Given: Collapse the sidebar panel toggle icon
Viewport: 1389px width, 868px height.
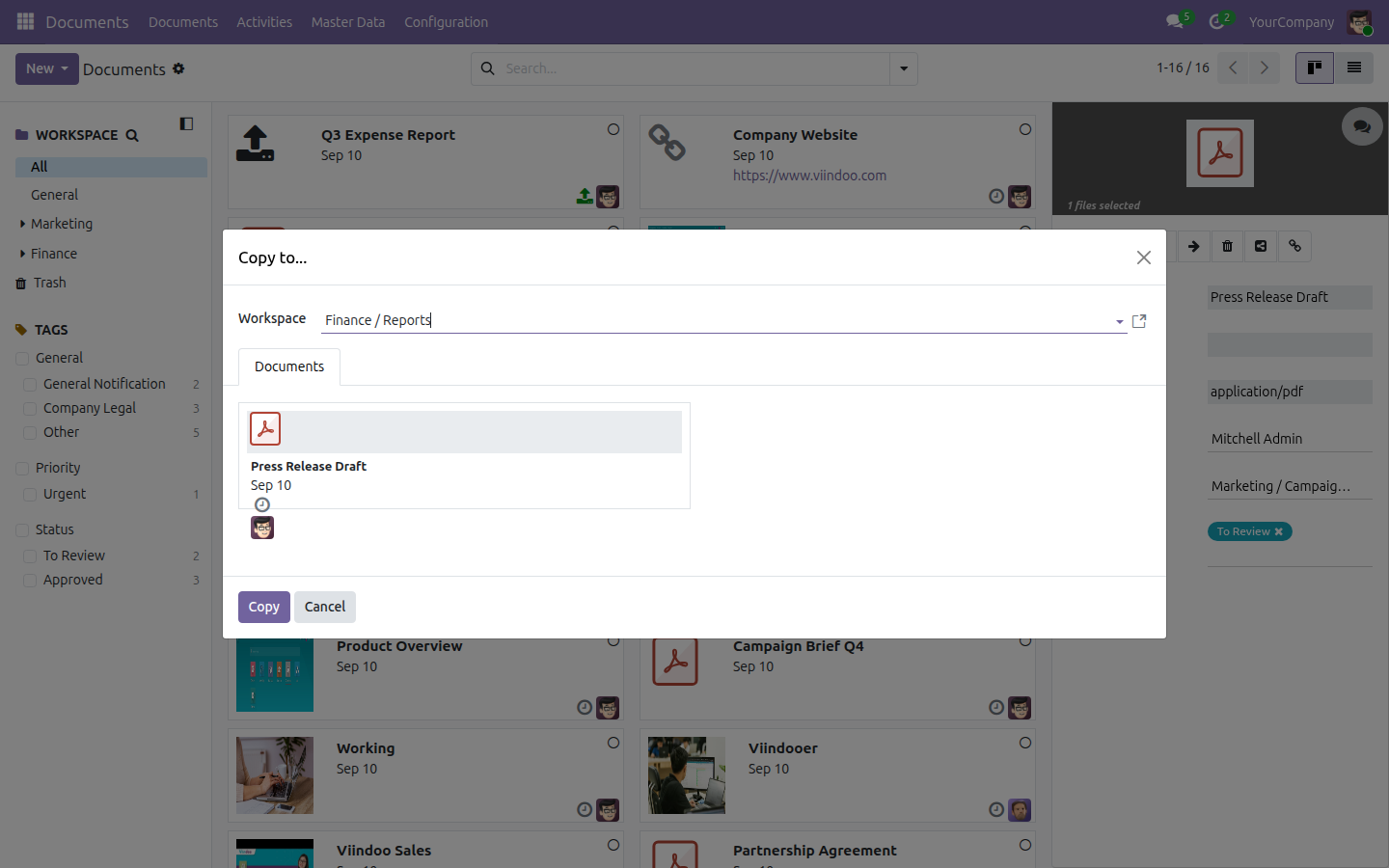Looking at the screenshot, I should click(x=186, y=123).
